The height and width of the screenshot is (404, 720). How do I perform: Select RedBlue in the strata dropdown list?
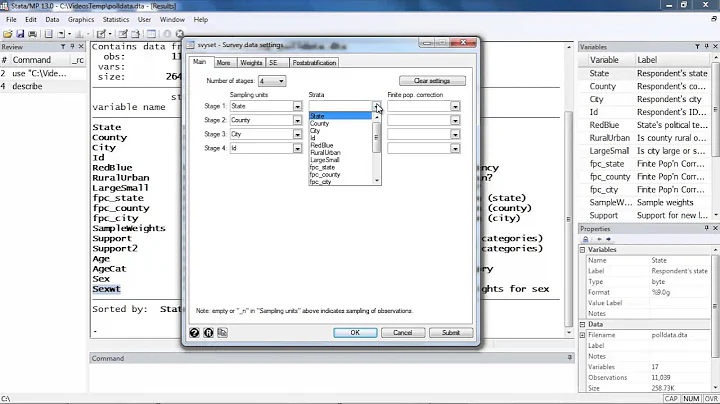point(340,145)
